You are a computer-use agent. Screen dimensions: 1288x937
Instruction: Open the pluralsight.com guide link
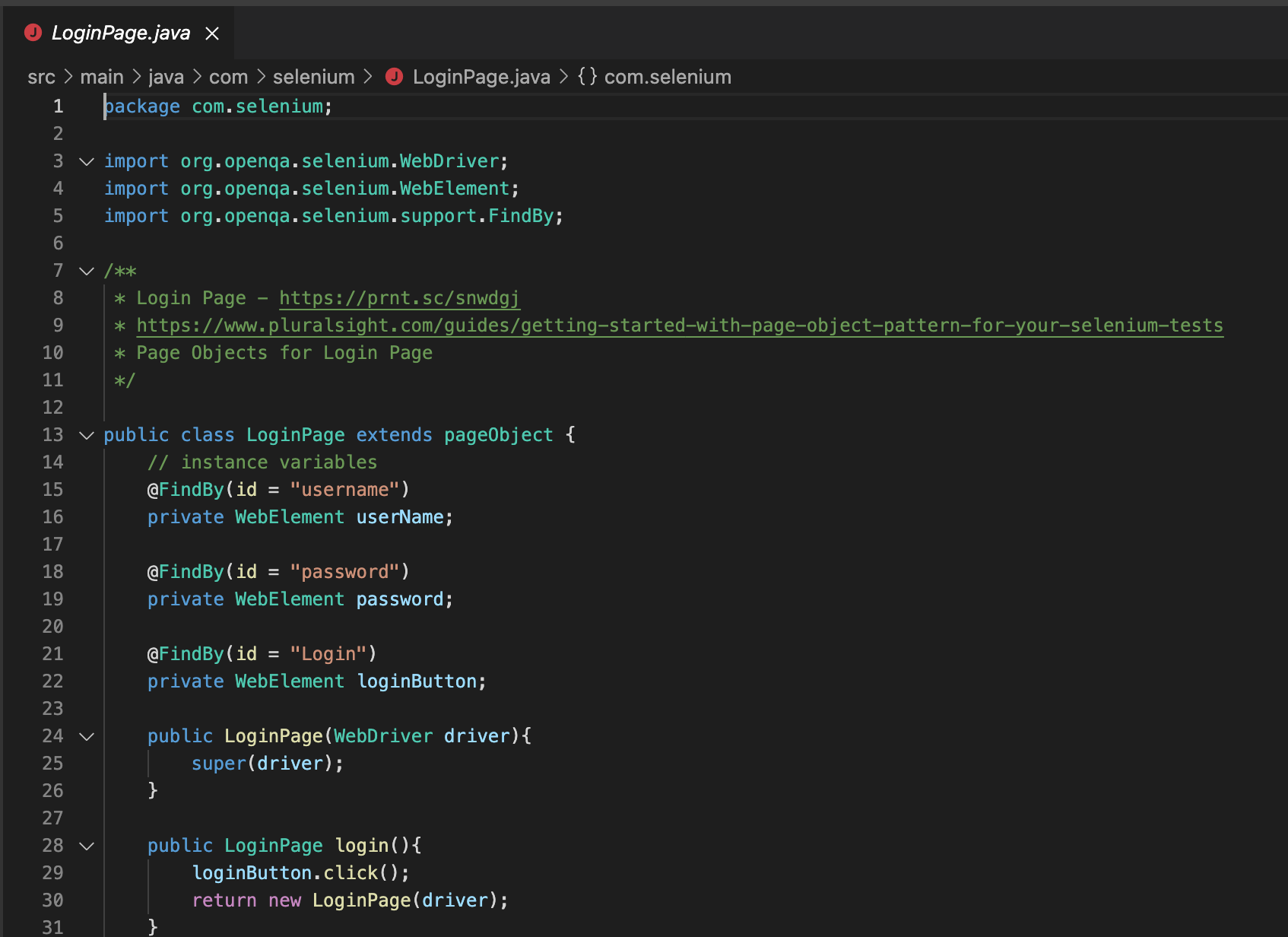click(680, 326)
